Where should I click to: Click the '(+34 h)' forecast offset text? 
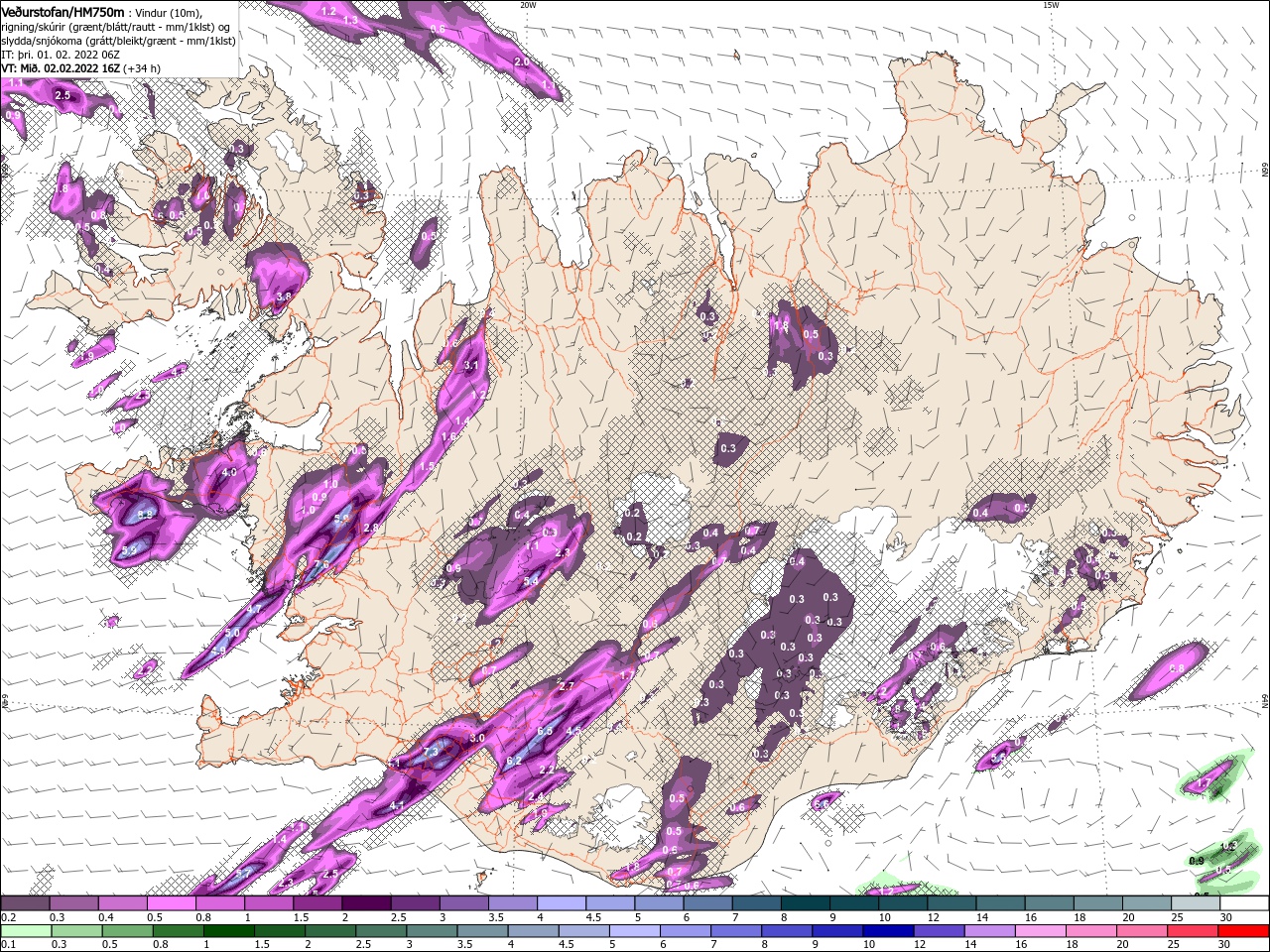pos(143,68)
